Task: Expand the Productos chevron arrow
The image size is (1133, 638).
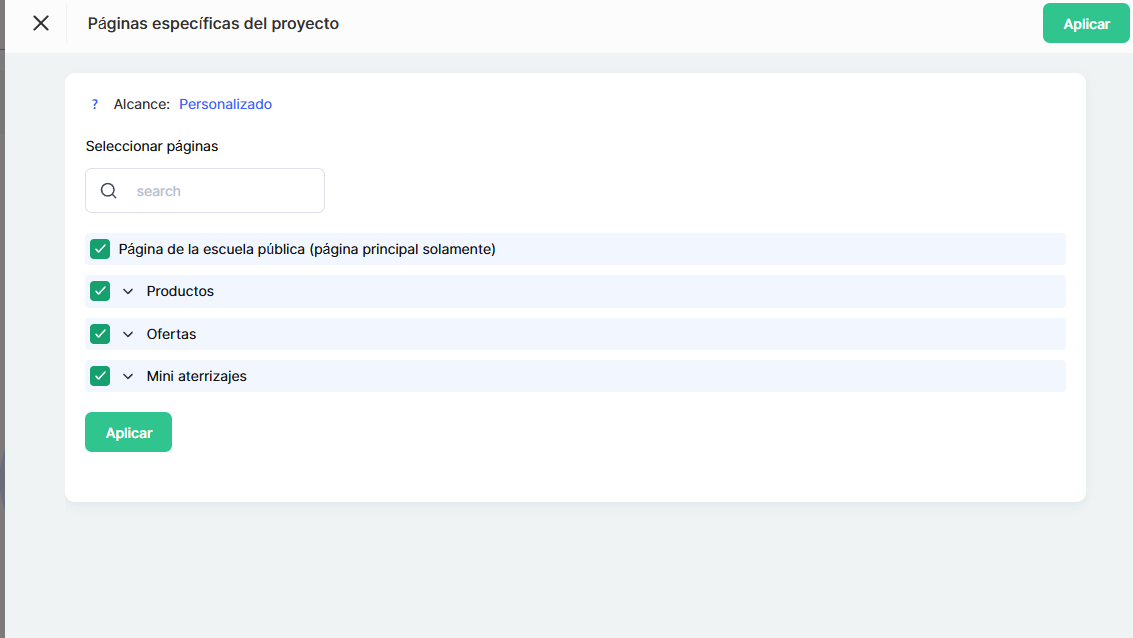Action: coord(128,291)
